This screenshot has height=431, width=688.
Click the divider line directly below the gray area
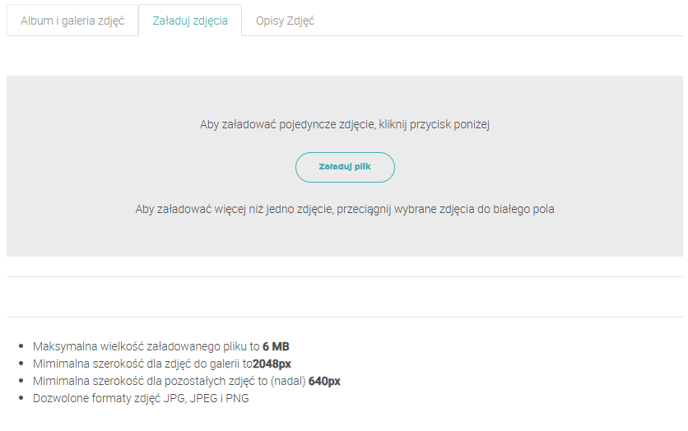[x=344, y=277]
